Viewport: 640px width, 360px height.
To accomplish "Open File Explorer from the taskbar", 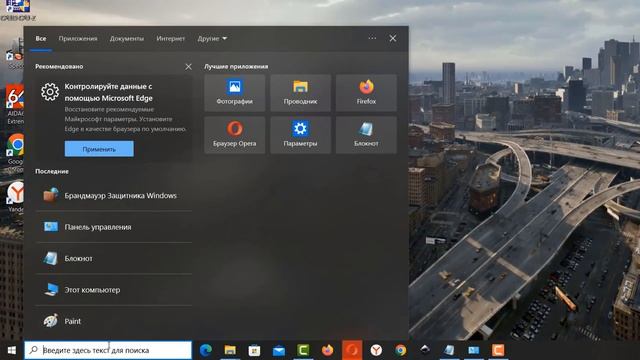I will point(230,350).
